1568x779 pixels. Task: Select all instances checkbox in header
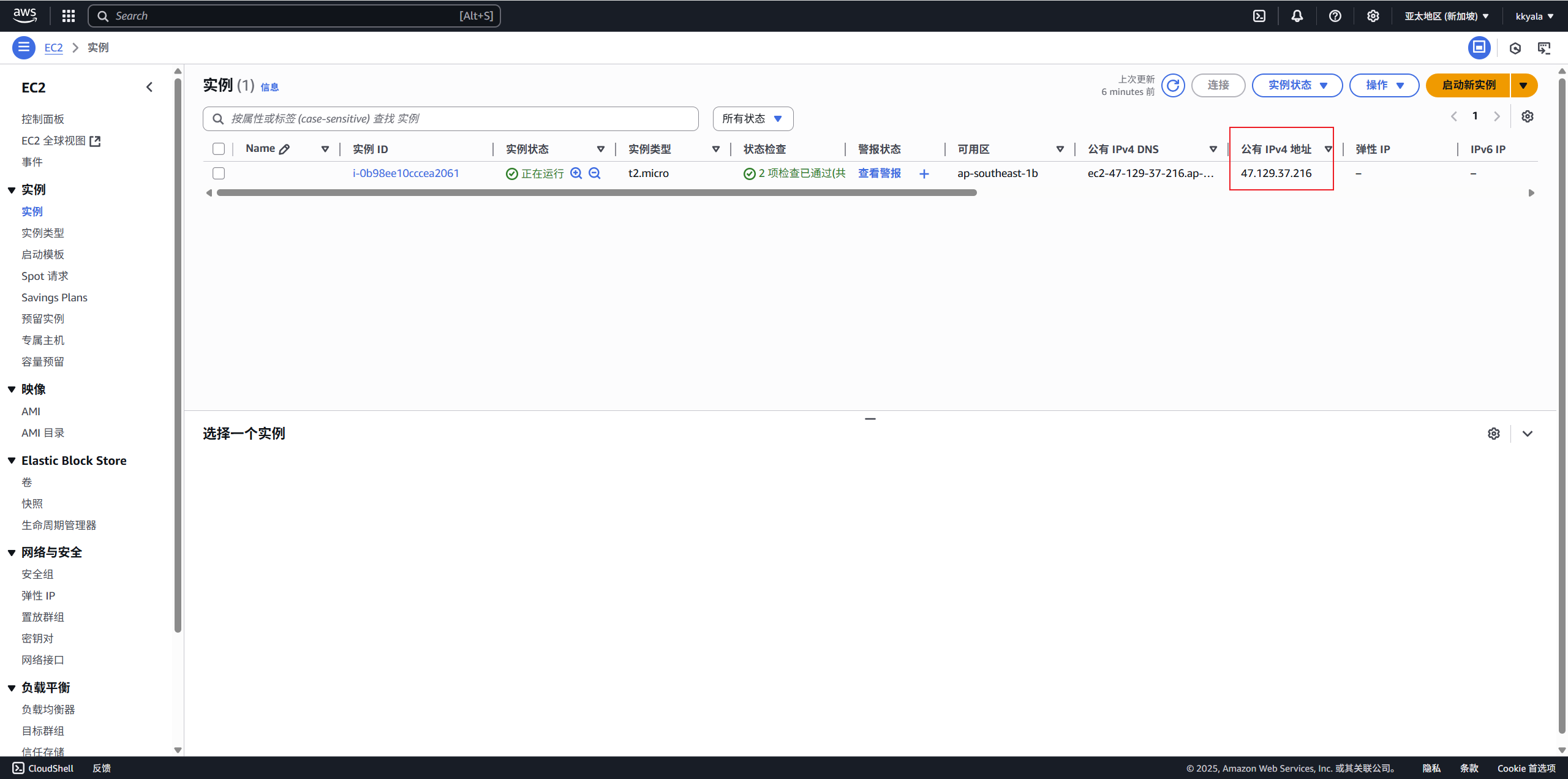(219, 149)
